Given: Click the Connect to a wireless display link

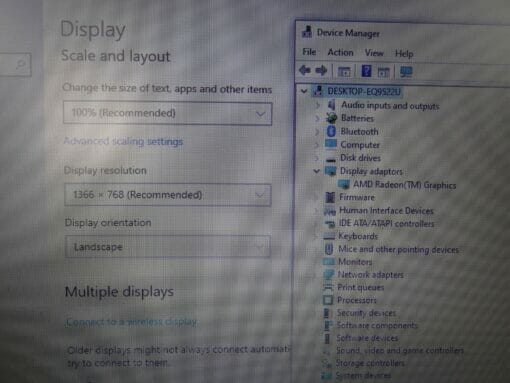Looking at the screenshot, I should [132, 322].
